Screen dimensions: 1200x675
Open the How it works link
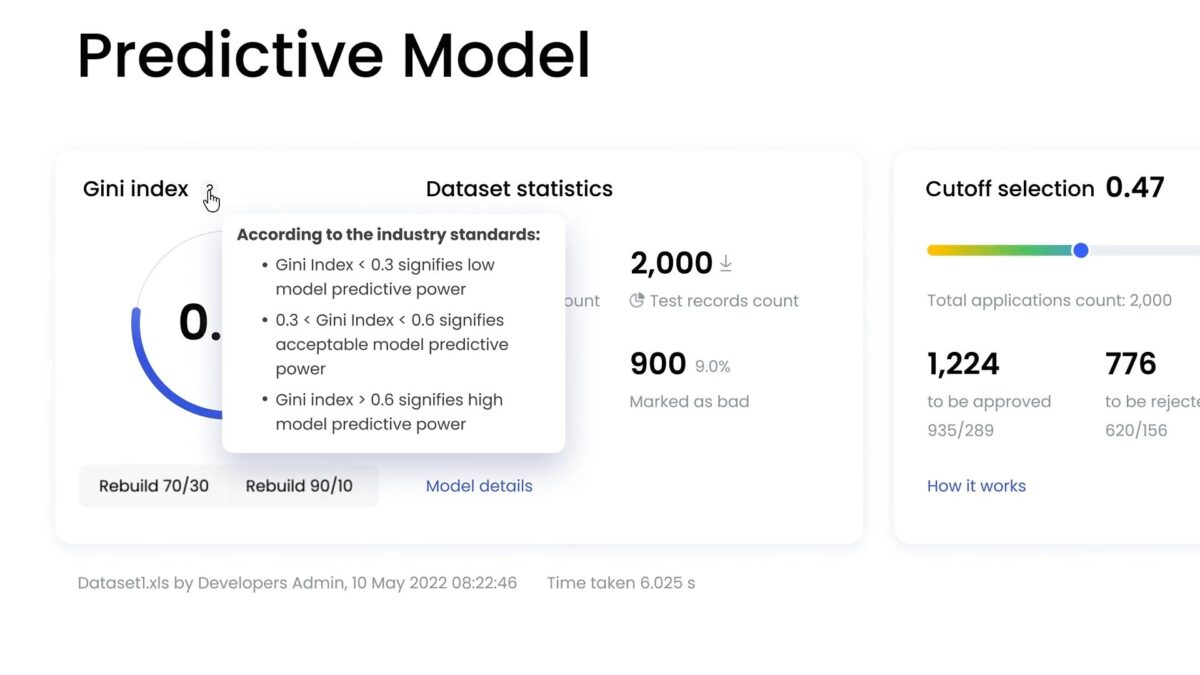click(976, 486)
